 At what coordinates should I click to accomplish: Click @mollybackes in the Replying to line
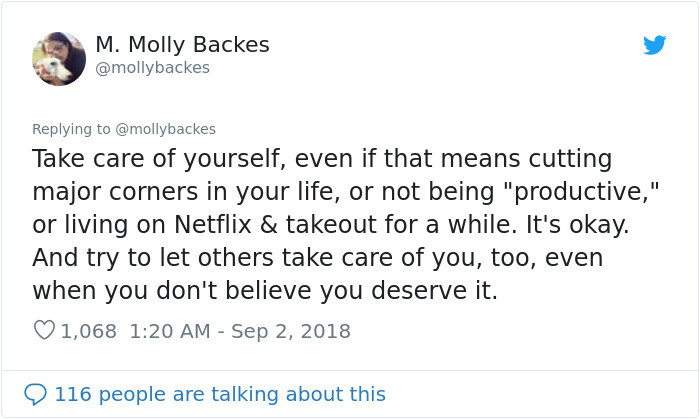click(x=168, y=129)
